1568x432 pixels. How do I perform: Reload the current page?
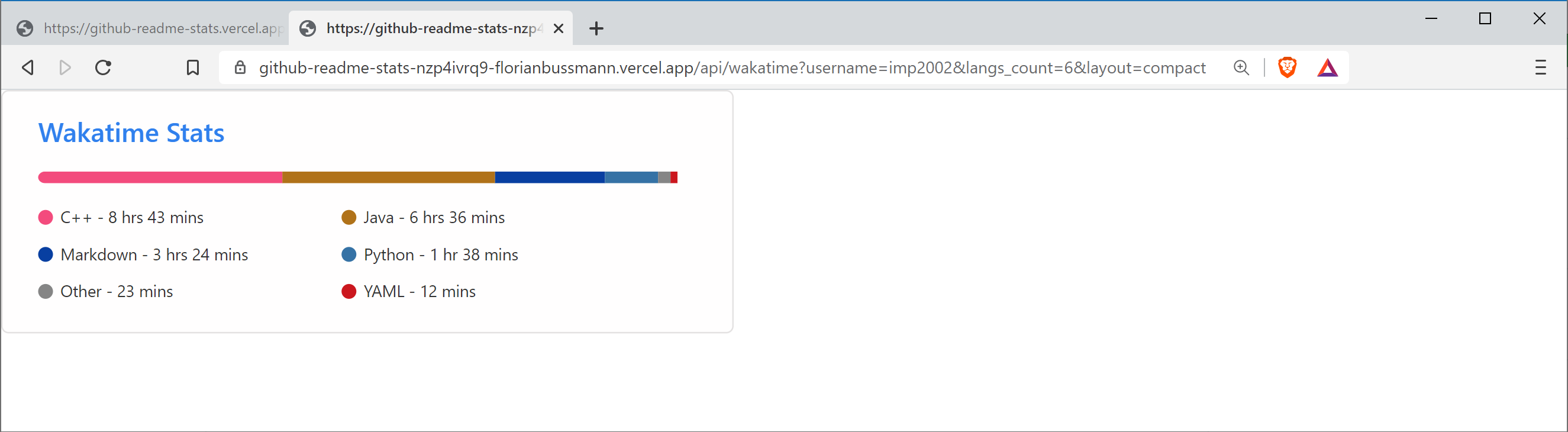104,67
